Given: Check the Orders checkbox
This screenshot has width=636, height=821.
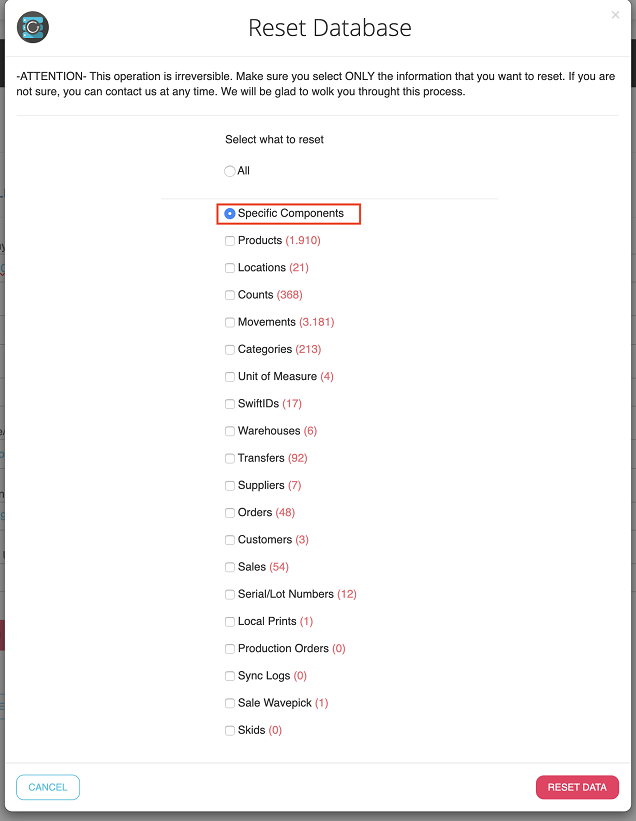Looking at the screenshot, I should point(230,513).
